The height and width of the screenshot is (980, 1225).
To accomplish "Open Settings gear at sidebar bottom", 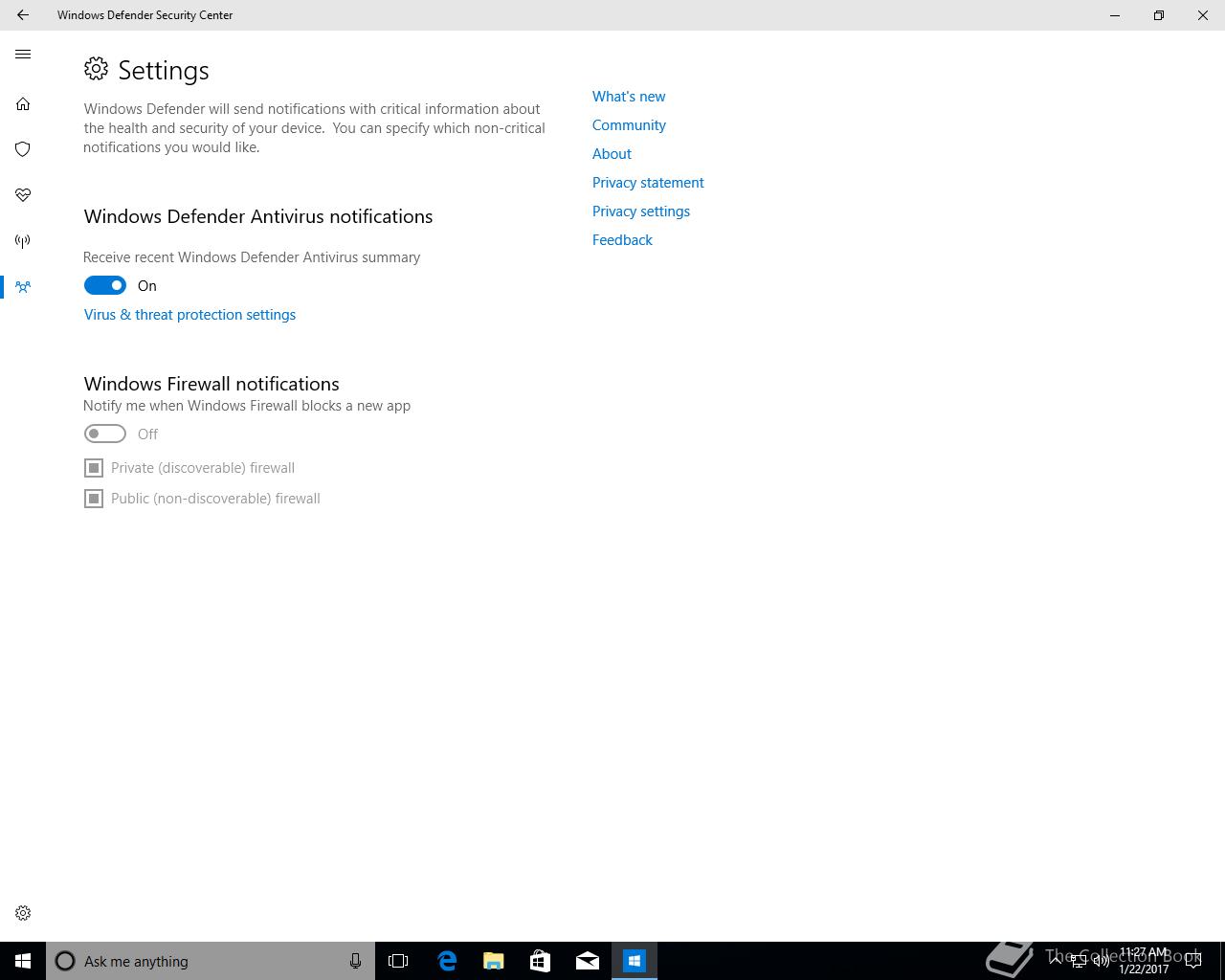I will pos(23,913).
